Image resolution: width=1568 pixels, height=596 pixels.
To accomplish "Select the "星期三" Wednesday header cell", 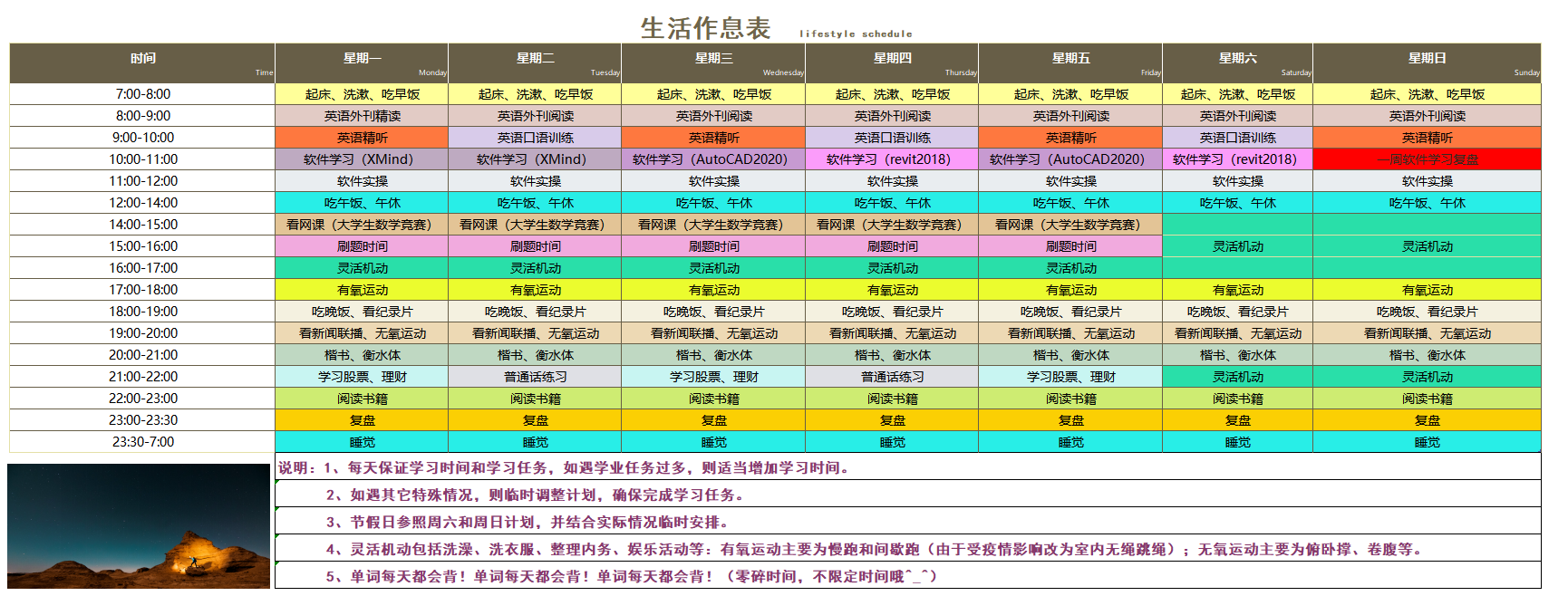I will point(713,62).
